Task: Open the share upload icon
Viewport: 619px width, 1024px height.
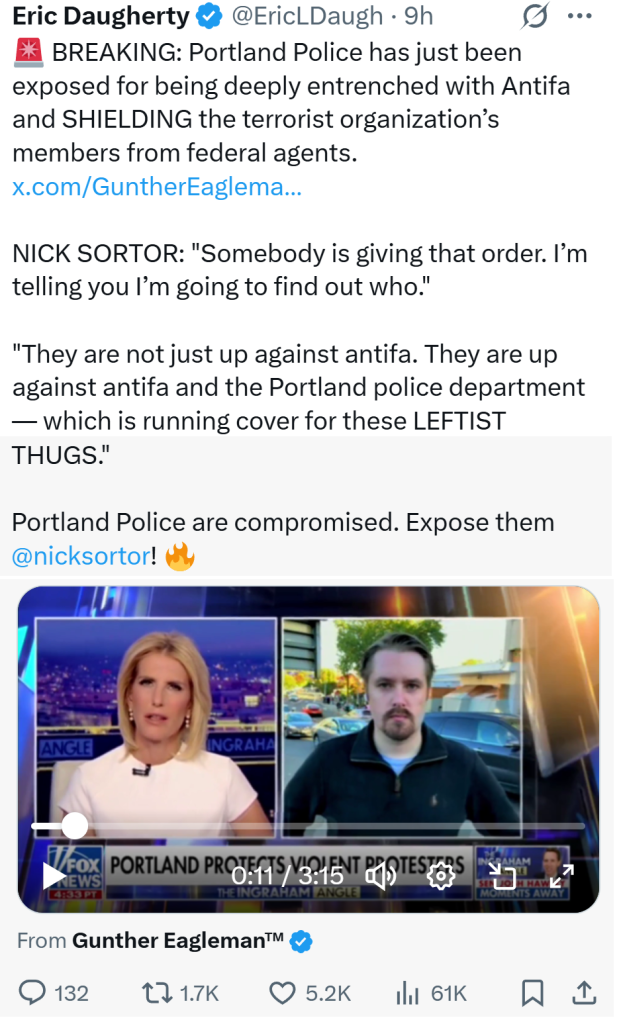Action: pyautogui.click(x=584, y=993)
